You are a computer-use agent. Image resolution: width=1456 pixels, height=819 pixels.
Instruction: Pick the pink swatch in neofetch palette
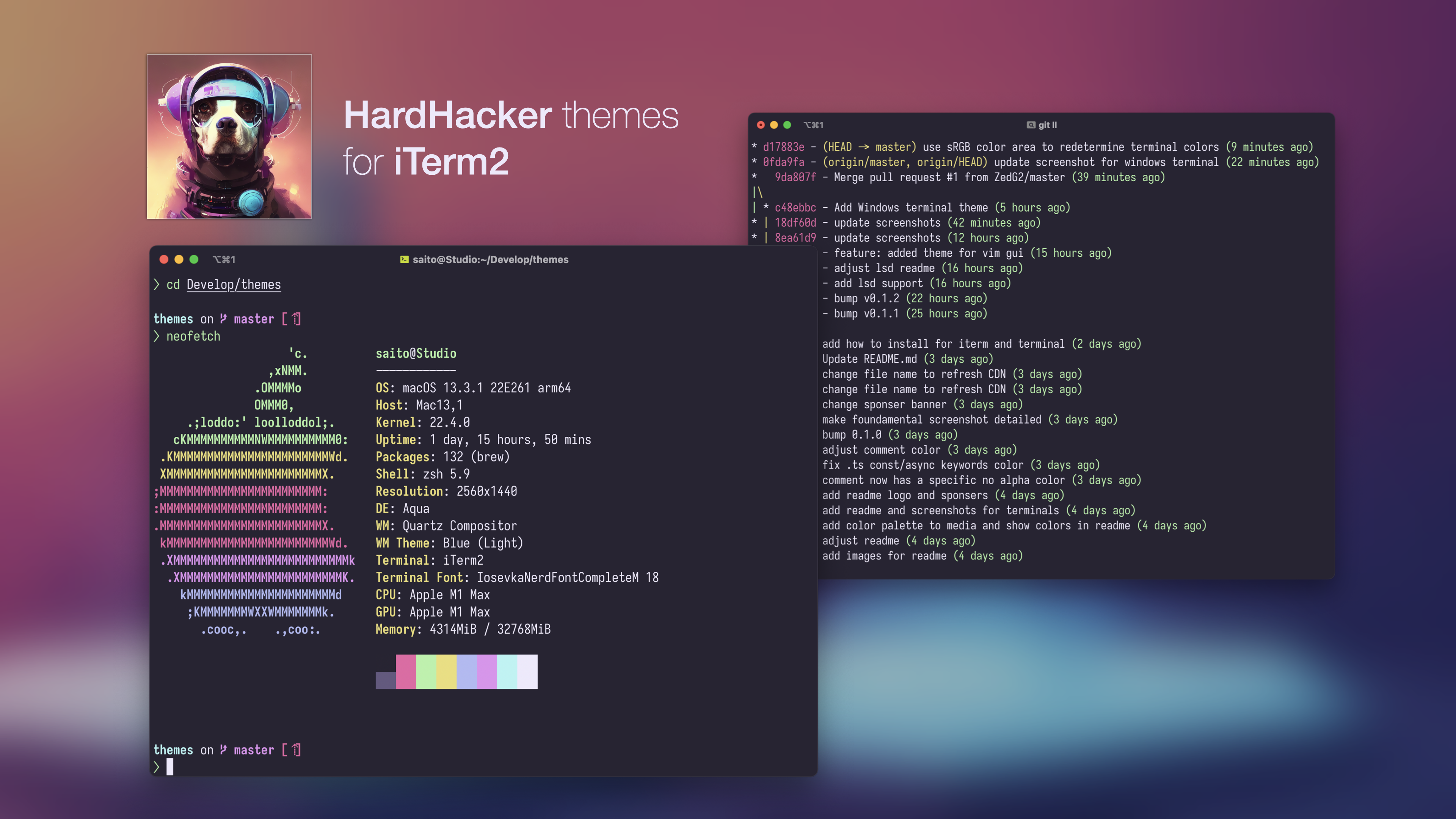406,672
